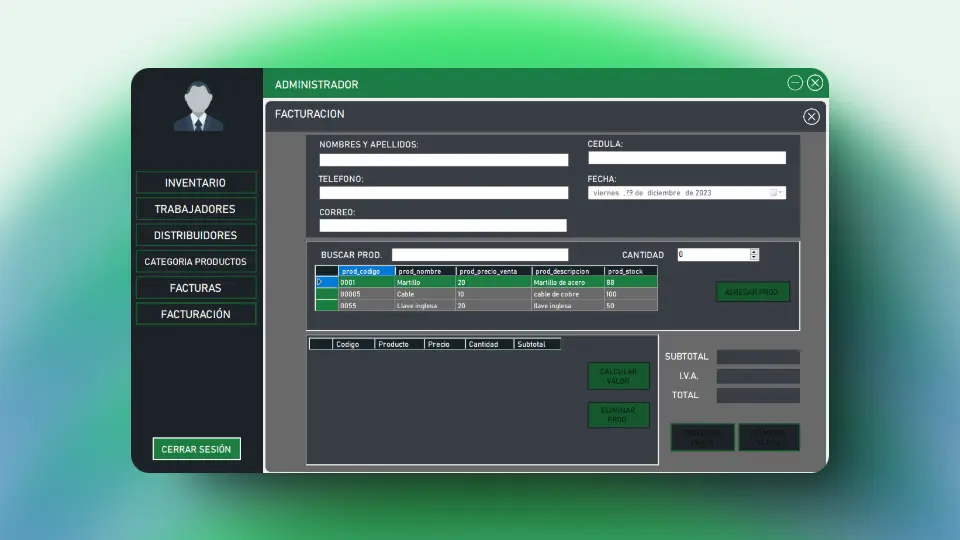Select the cell with code 0055
The width and height of the screenshot is (960, 540).
[367, 306]
